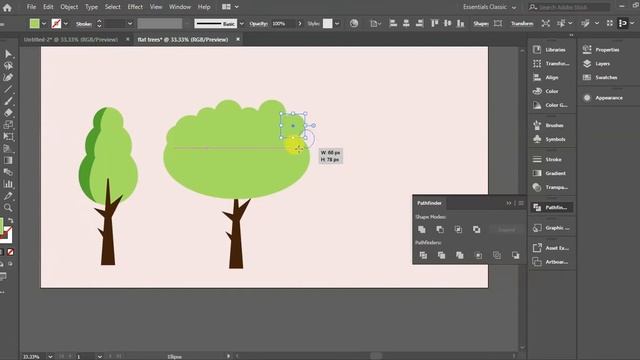Select the Gradient tool in the toolbox

tap(8, 160)
